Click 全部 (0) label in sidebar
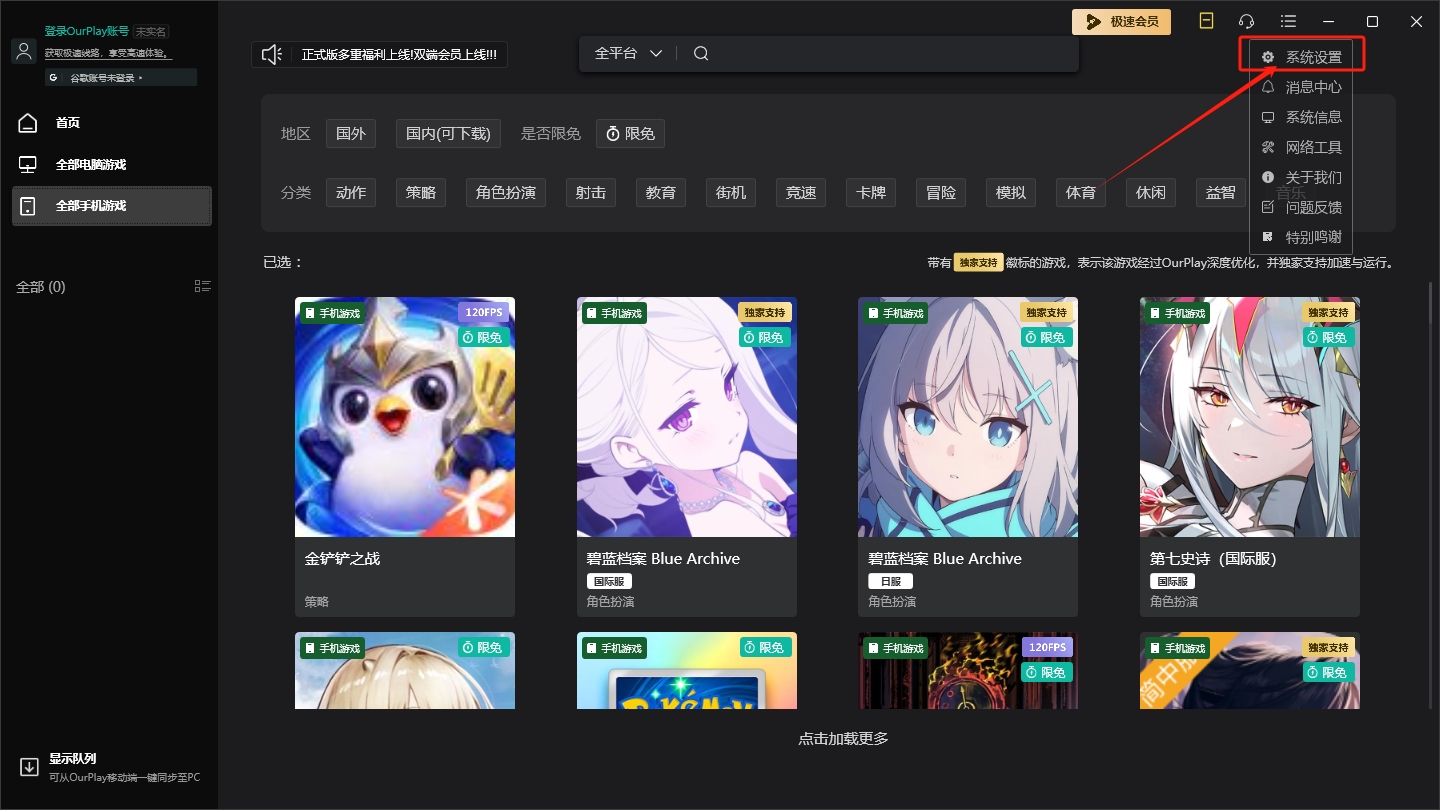This screenshot has width=1440, height=810. point(41,287)
